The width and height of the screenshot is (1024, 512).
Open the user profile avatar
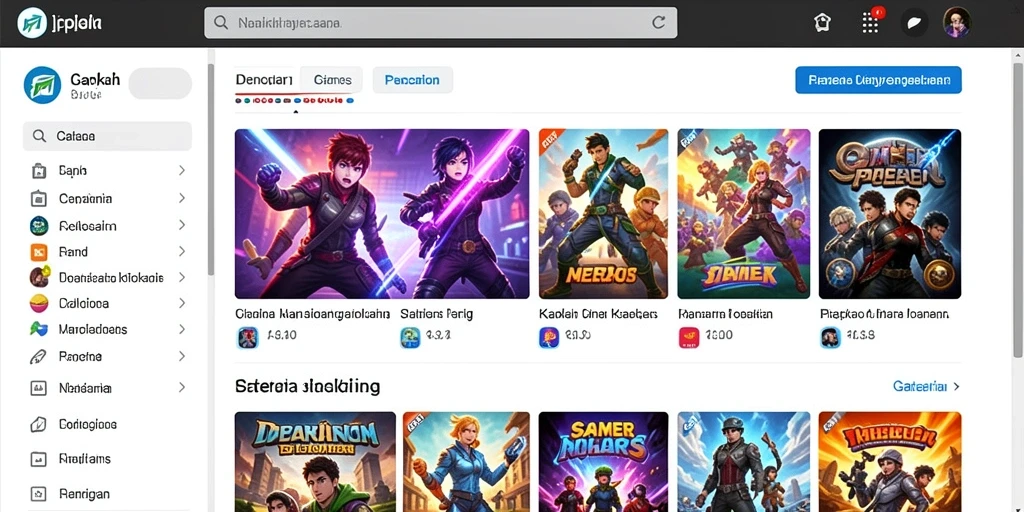tap(957, 23)
